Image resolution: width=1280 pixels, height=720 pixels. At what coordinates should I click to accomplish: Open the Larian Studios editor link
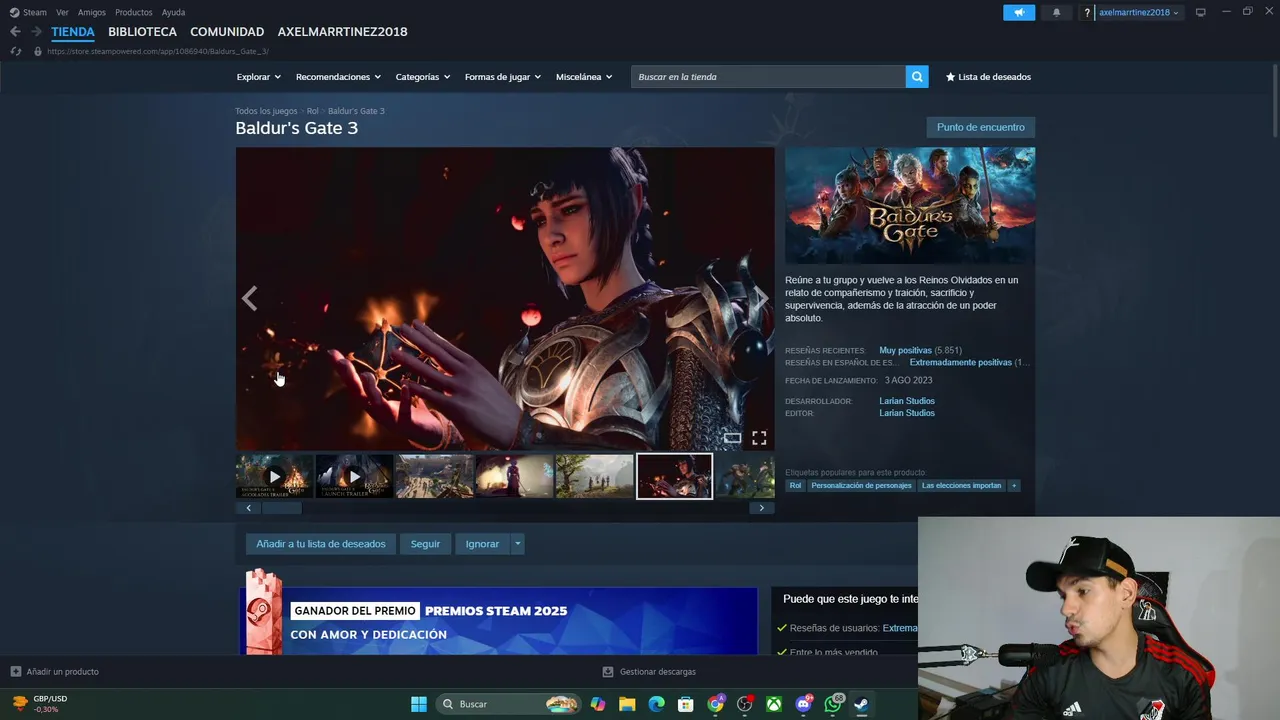click(907, 413)
